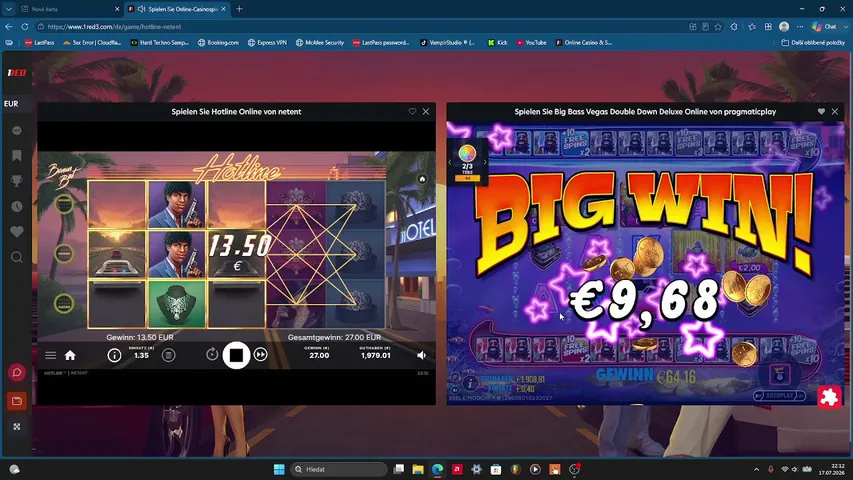Open the Windows Start menu
The image size is (853, 480).
(x=279, y=469)
